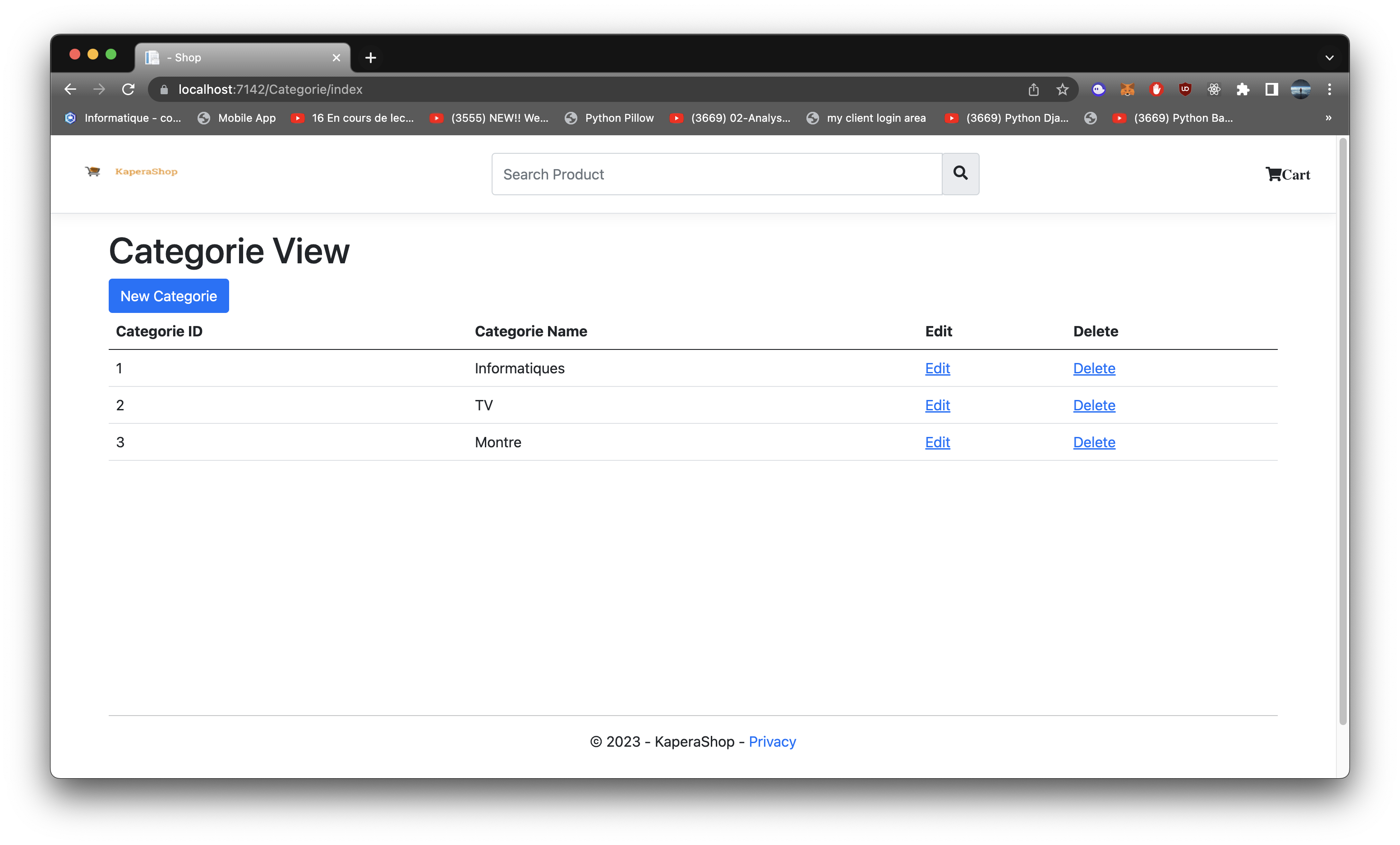The image size is (1400, 845).
Task: Click New Categorie button
Action: tap(168, 296)
